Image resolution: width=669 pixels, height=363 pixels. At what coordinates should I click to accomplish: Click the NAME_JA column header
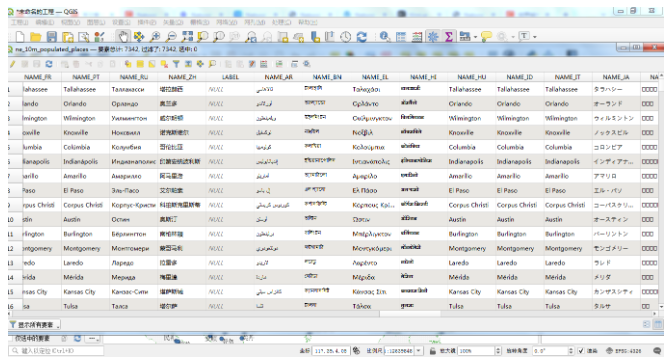click(x=616, y=77)
